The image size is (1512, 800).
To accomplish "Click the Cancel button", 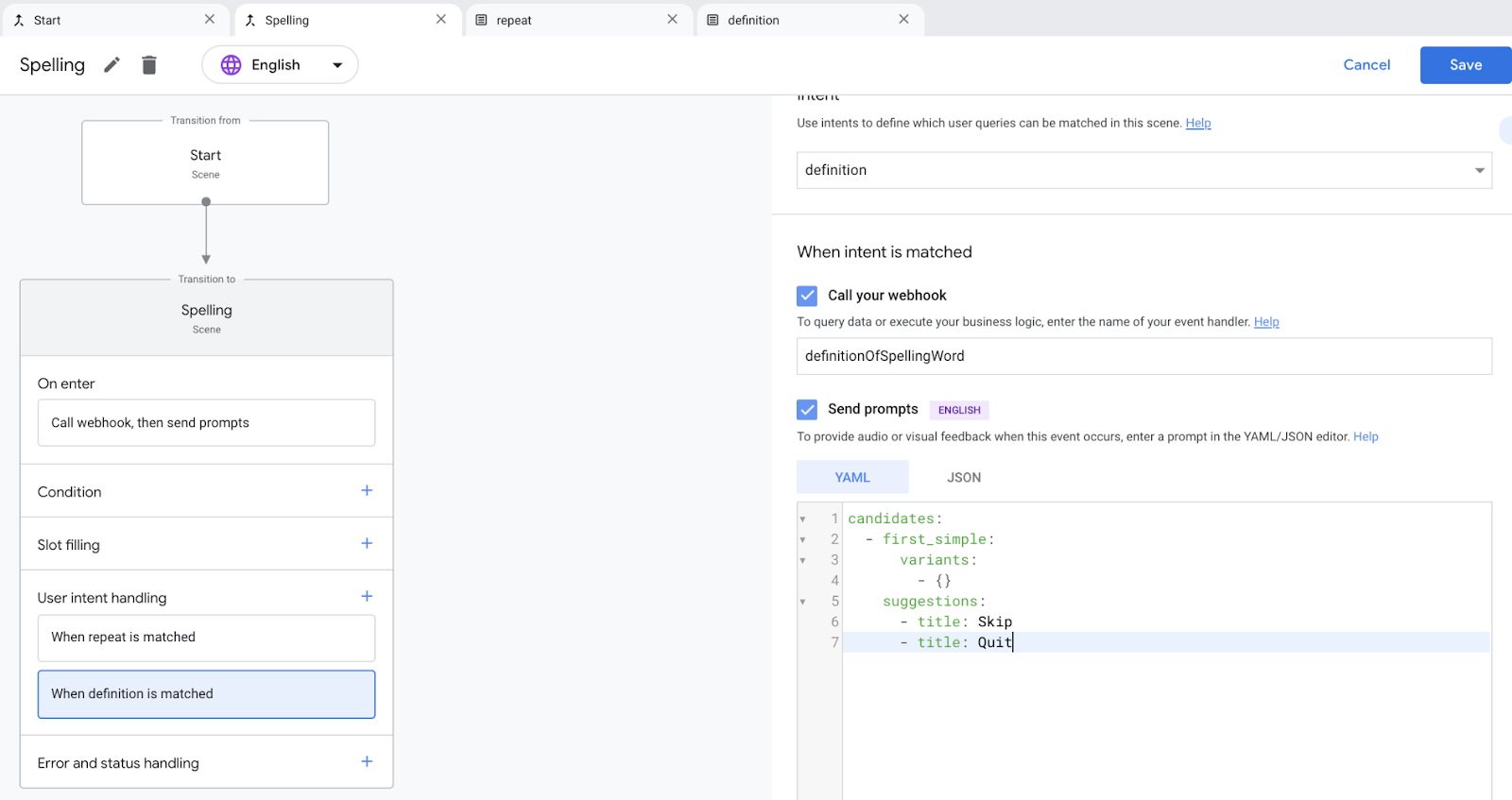I will point(1366,65).
